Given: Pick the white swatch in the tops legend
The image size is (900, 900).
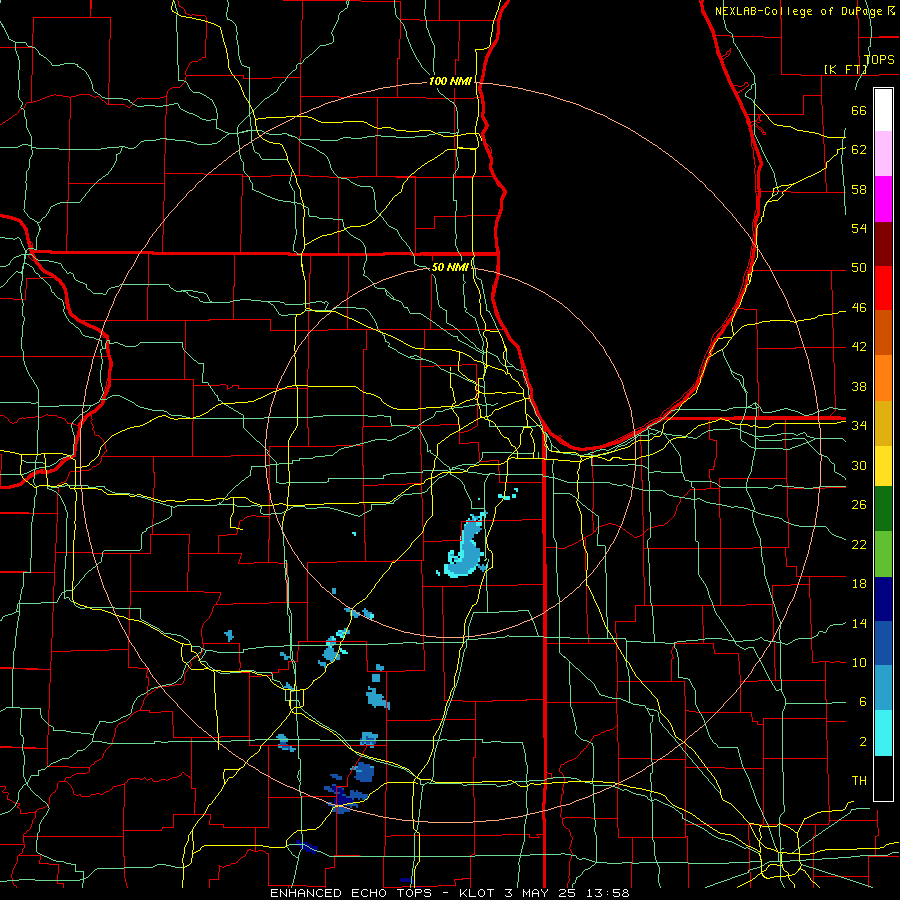Looking at the screenshot, I should 883,110.
